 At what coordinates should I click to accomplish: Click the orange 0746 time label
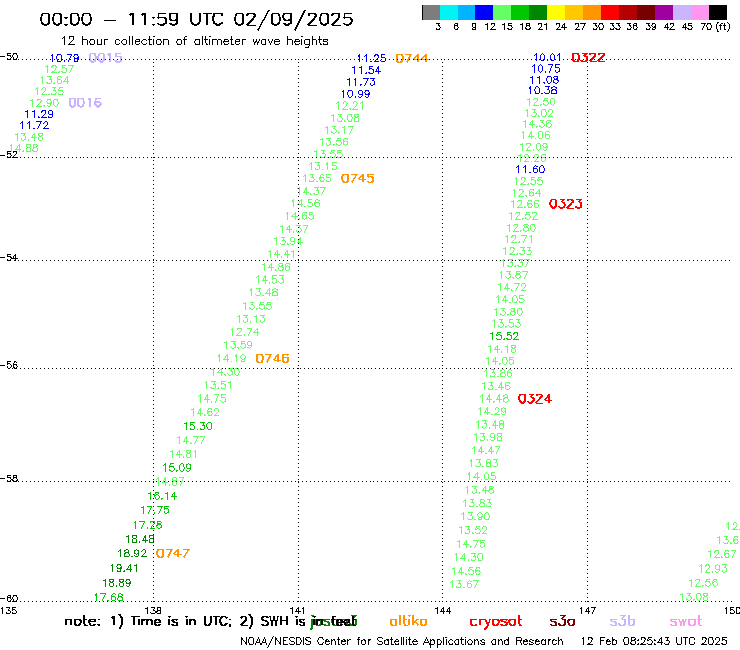click(272, 358)
